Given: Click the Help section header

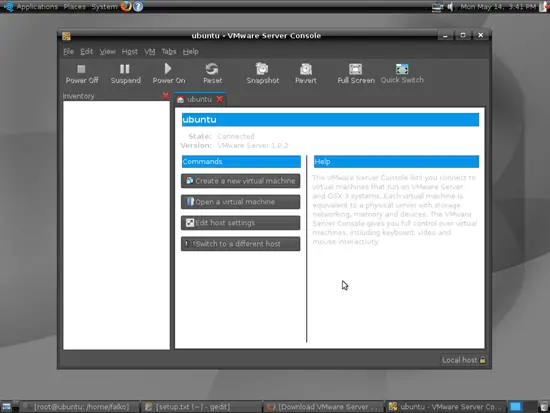Looking at the screenshot, I should click(x=396, y=161).
